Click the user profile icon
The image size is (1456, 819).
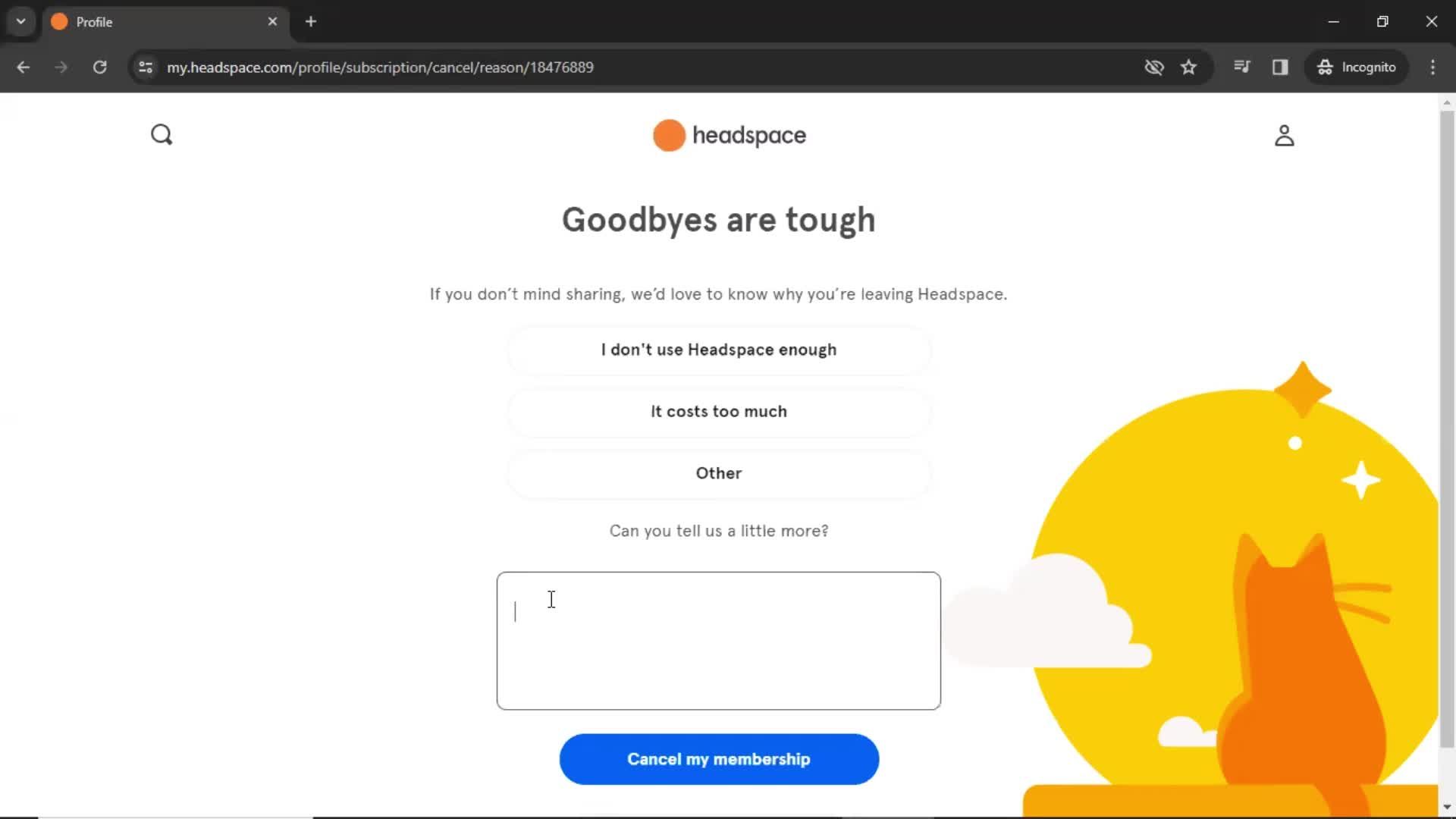1284,134
